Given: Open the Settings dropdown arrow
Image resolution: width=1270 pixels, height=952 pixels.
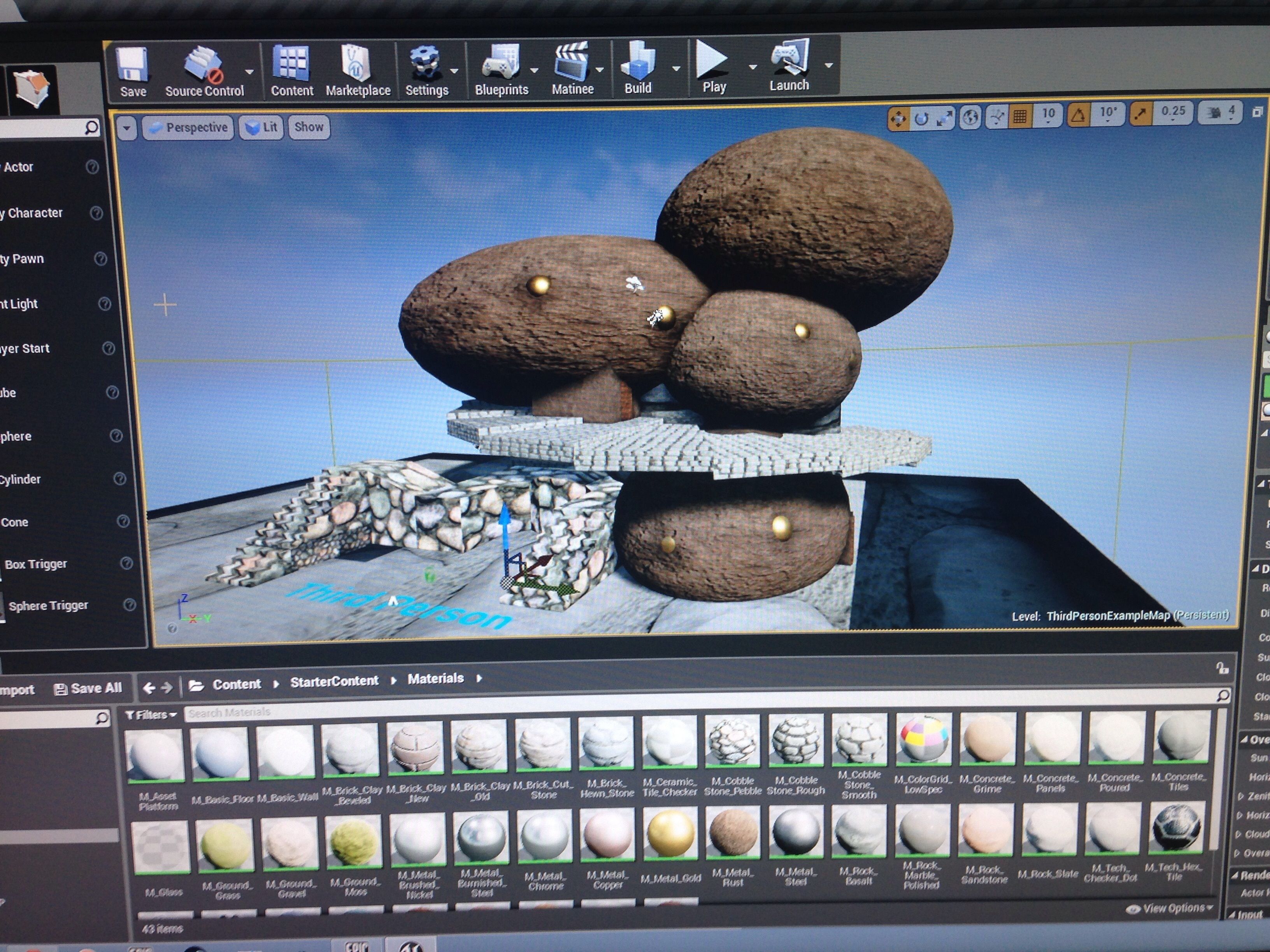Looking at the screenshot, I should 454,72.
